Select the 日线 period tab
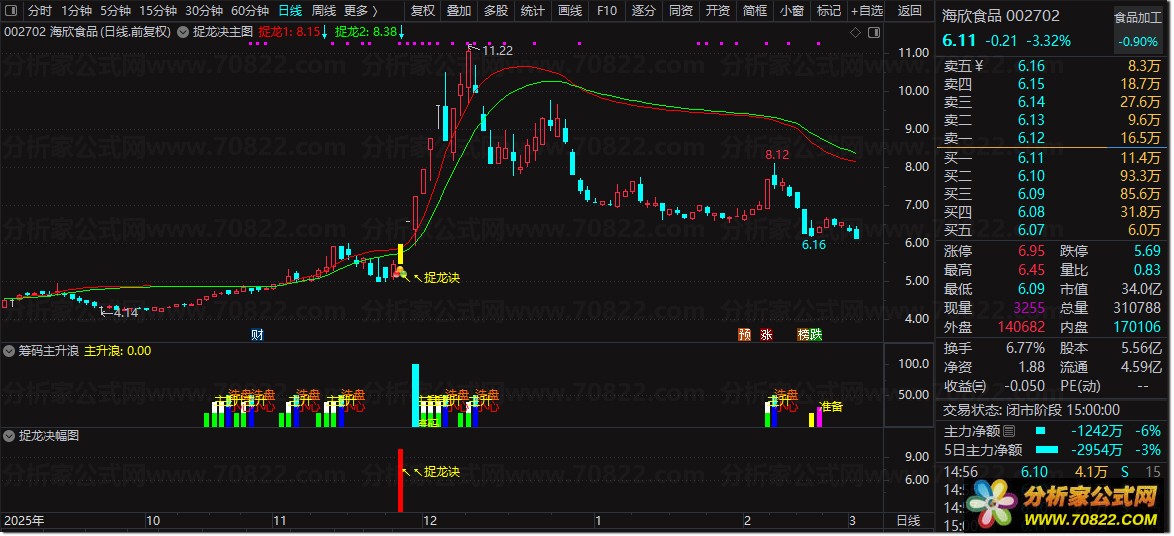Image resolution: width=1174 pixels, height=536 pixels. (x=290, y=10)
